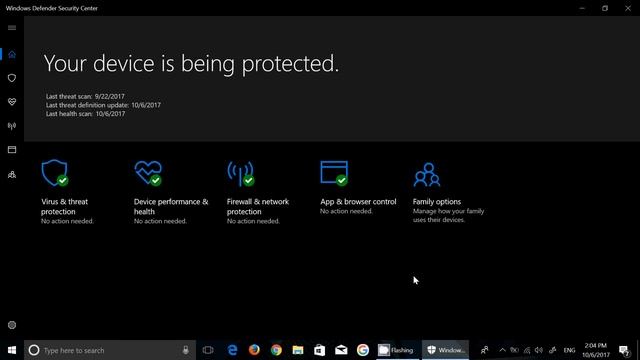Image resolution: width=640 pixels, height=360 pixels.
Task: Open Action Center notifications icon
Action: coord(624,350)
